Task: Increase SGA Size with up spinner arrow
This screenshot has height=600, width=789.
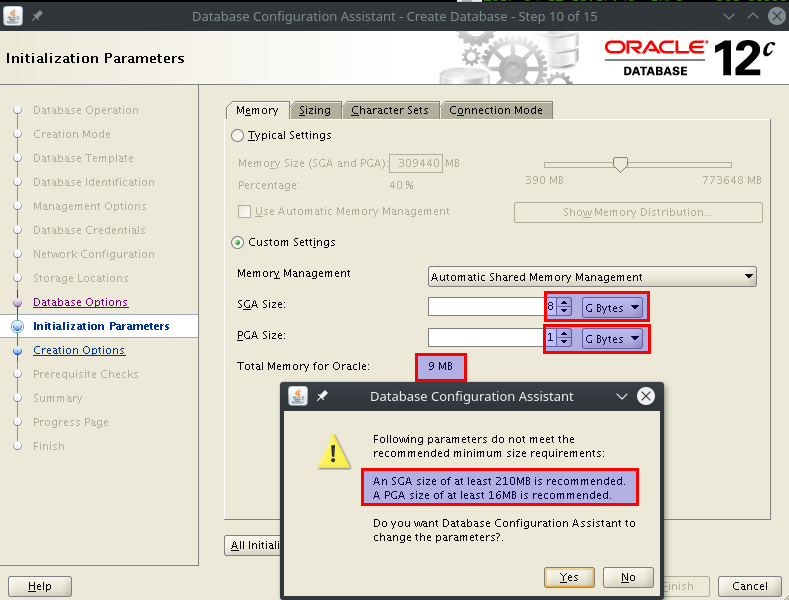Action: click(565, 303)
